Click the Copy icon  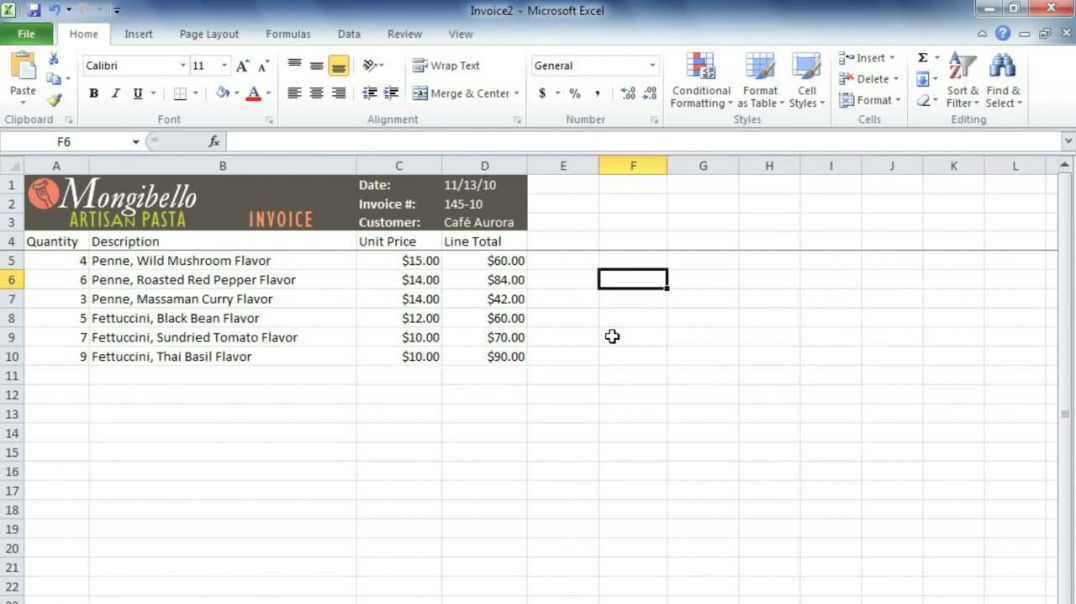[x=54, y=79]
